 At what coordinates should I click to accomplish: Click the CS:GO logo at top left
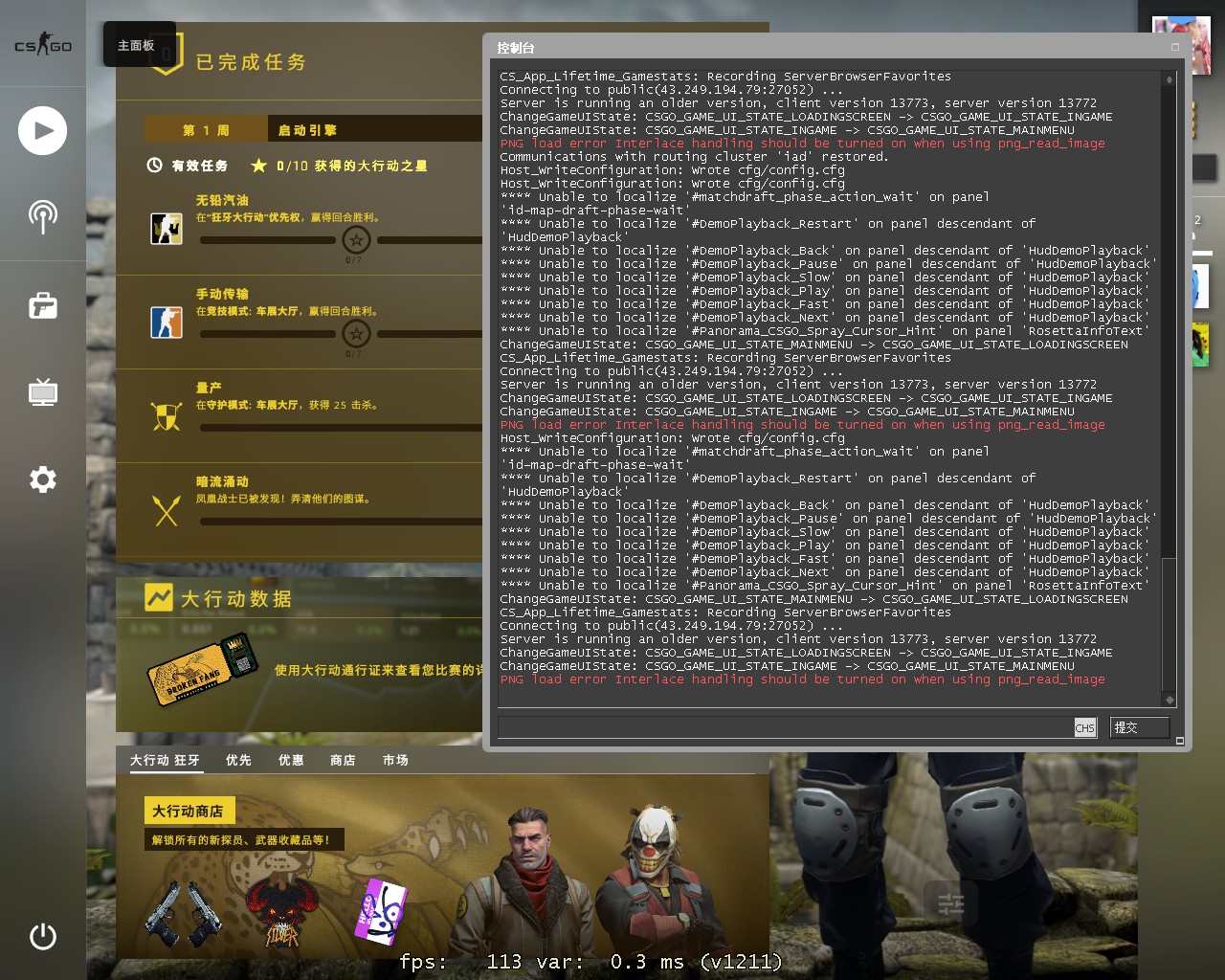(42, 45)
